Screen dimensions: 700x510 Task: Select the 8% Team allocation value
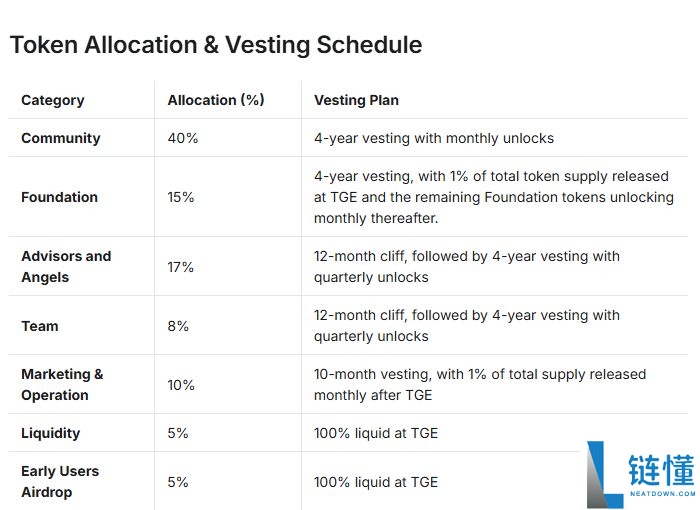[178, 326]
